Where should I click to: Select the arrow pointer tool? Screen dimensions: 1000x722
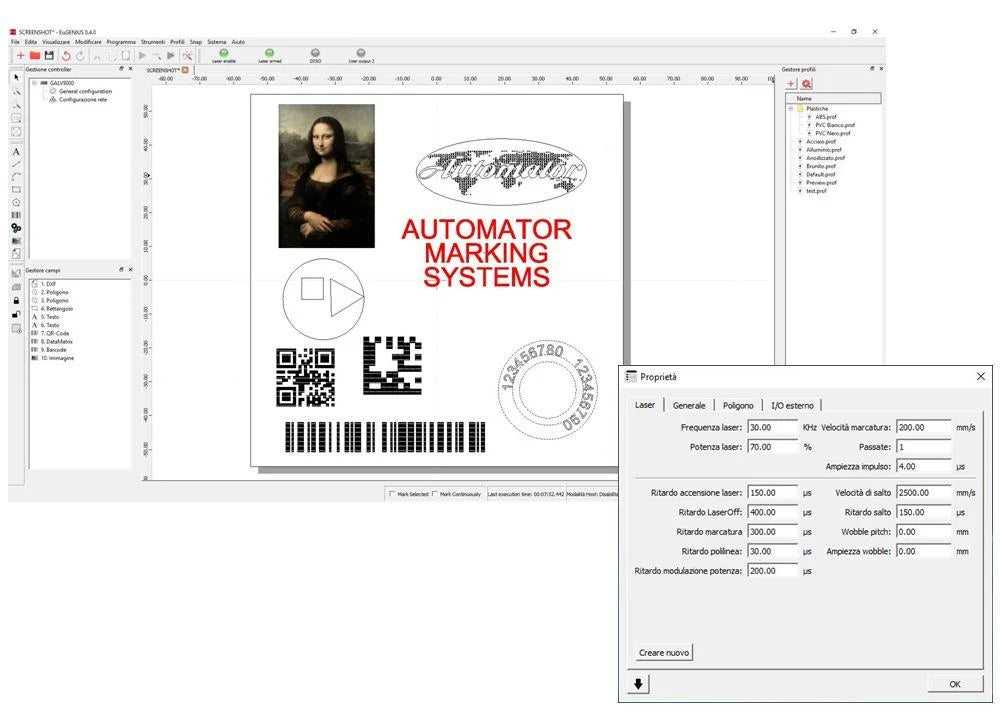tap(17, 78)
